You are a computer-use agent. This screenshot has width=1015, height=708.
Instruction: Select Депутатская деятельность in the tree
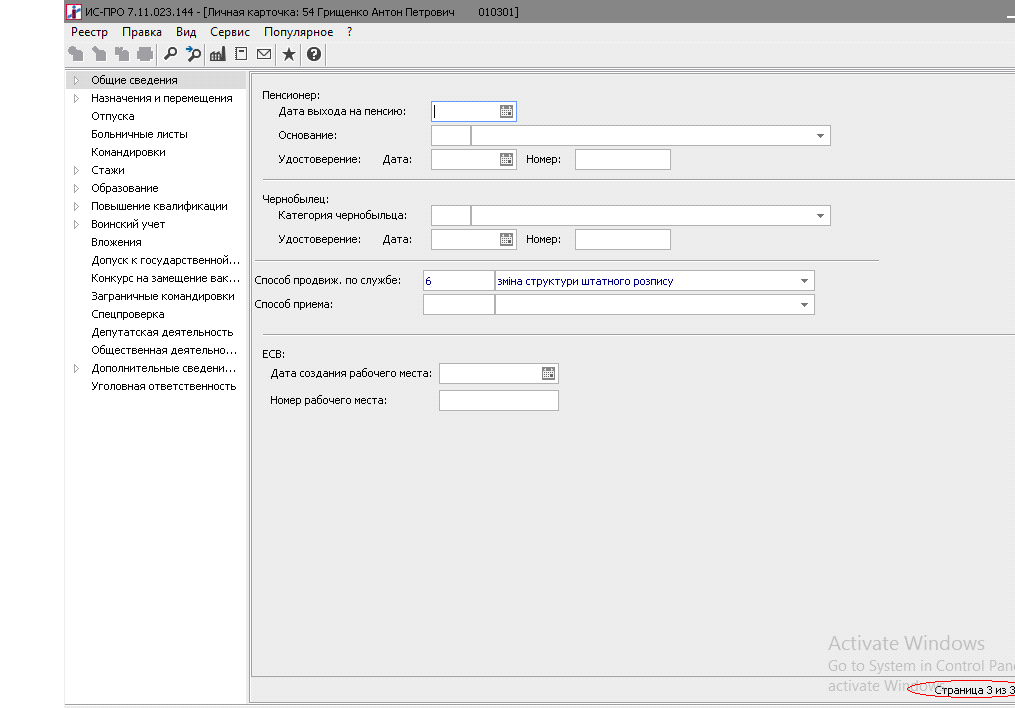click(162, 332)
